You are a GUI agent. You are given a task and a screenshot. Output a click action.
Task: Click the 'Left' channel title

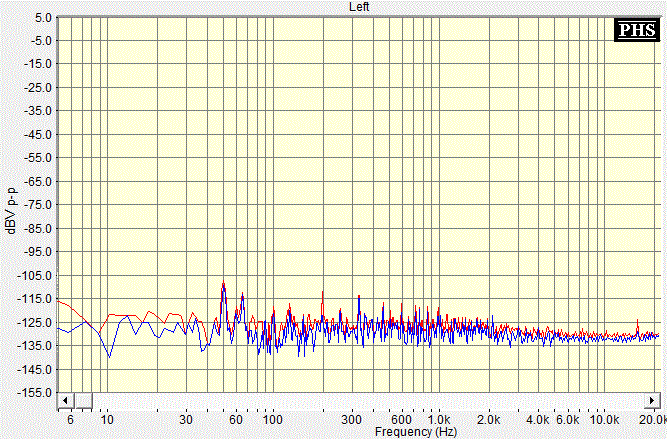[x=359, y=7]
